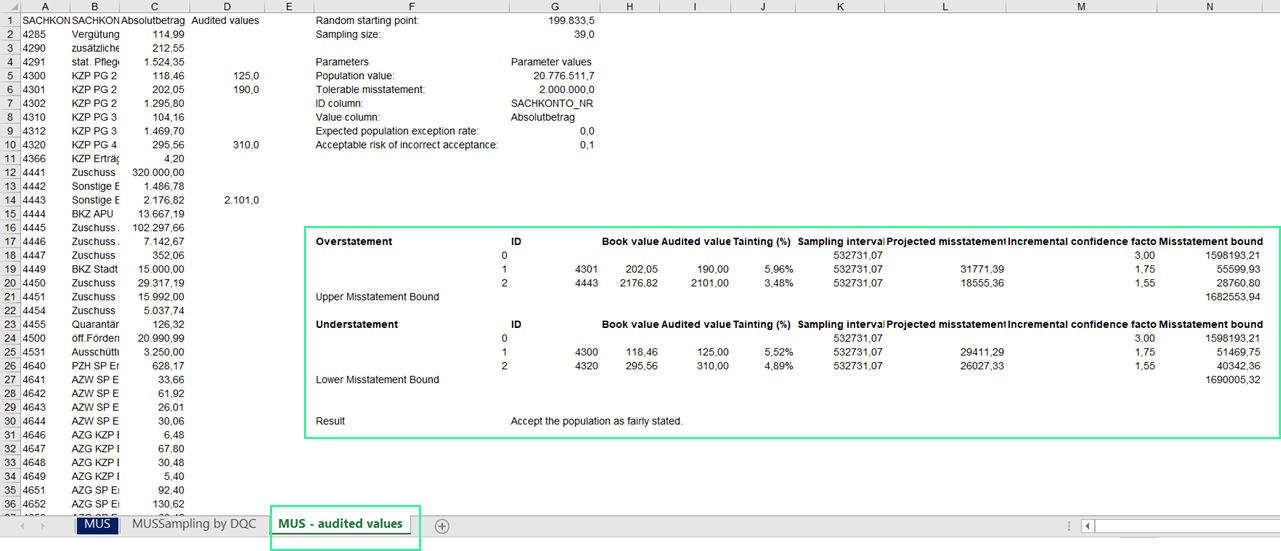Image resolution: width=1281 pixels, height=551 pixels.
Task: Open the MUSSampling by DQC sheet tab
Action: pyautogui.click(x=194, y=524)
